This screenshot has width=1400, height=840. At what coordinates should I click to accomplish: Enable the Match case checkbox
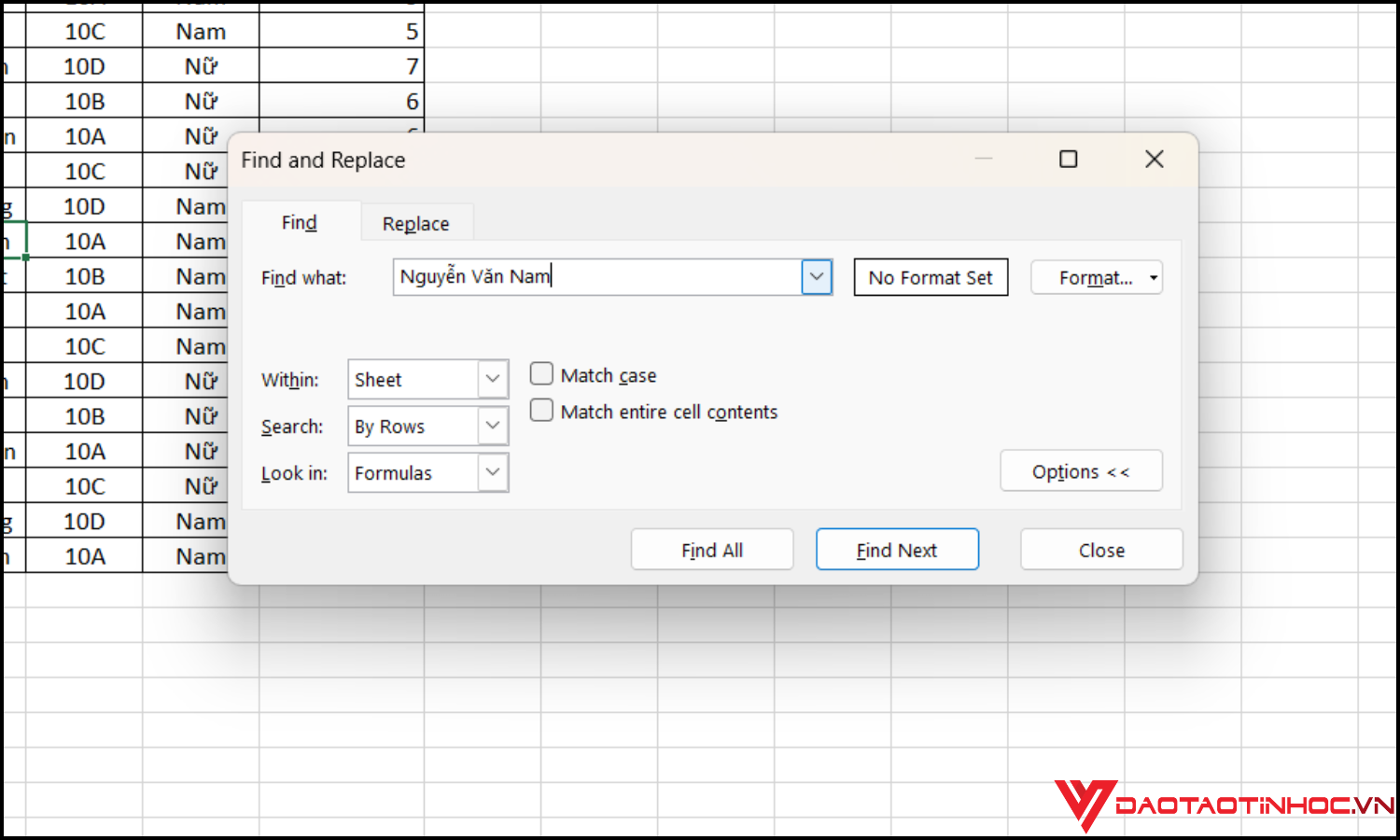click(x=541, y=374)
